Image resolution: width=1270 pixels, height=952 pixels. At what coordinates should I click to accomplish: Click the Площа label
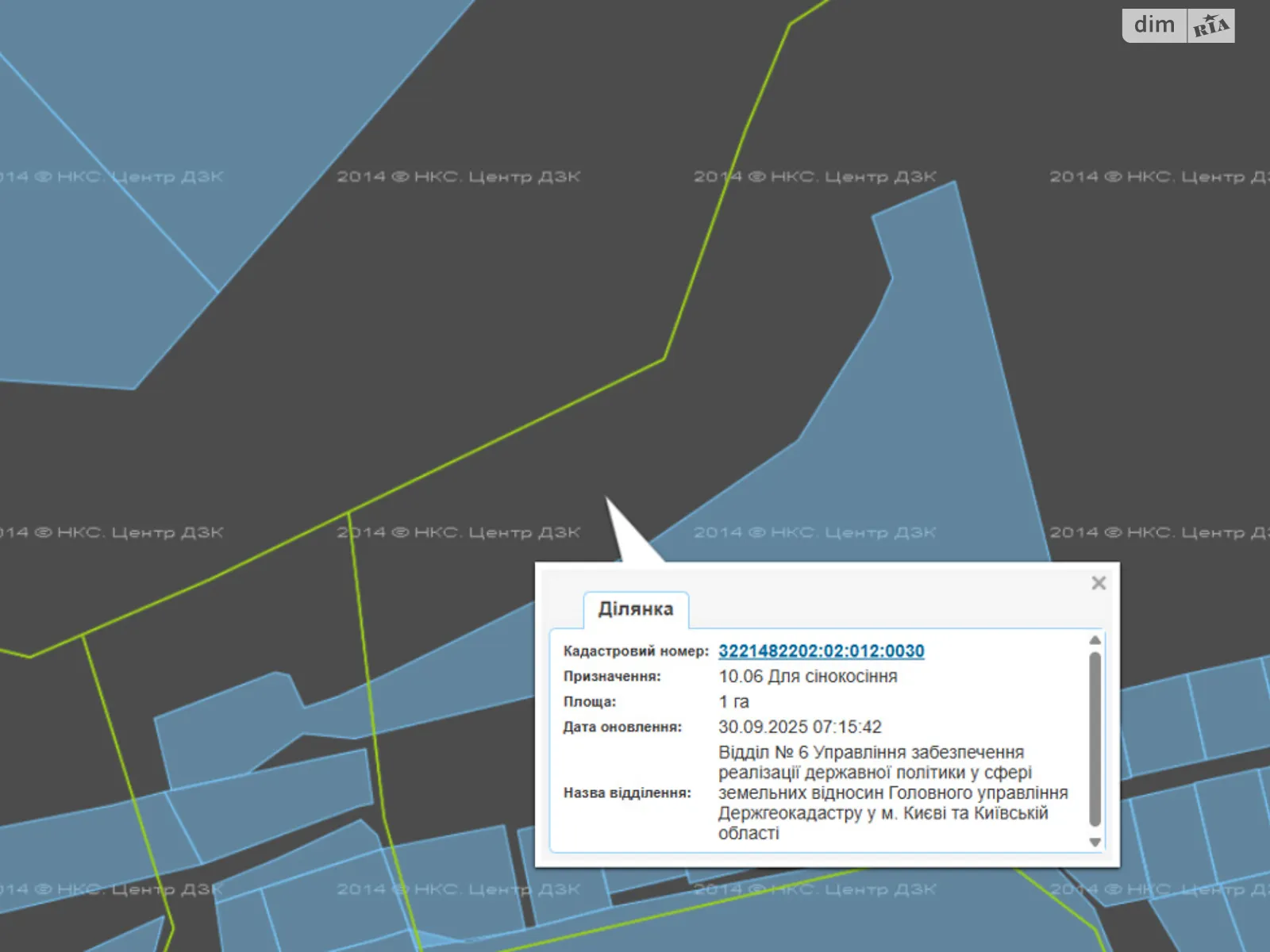589,702
